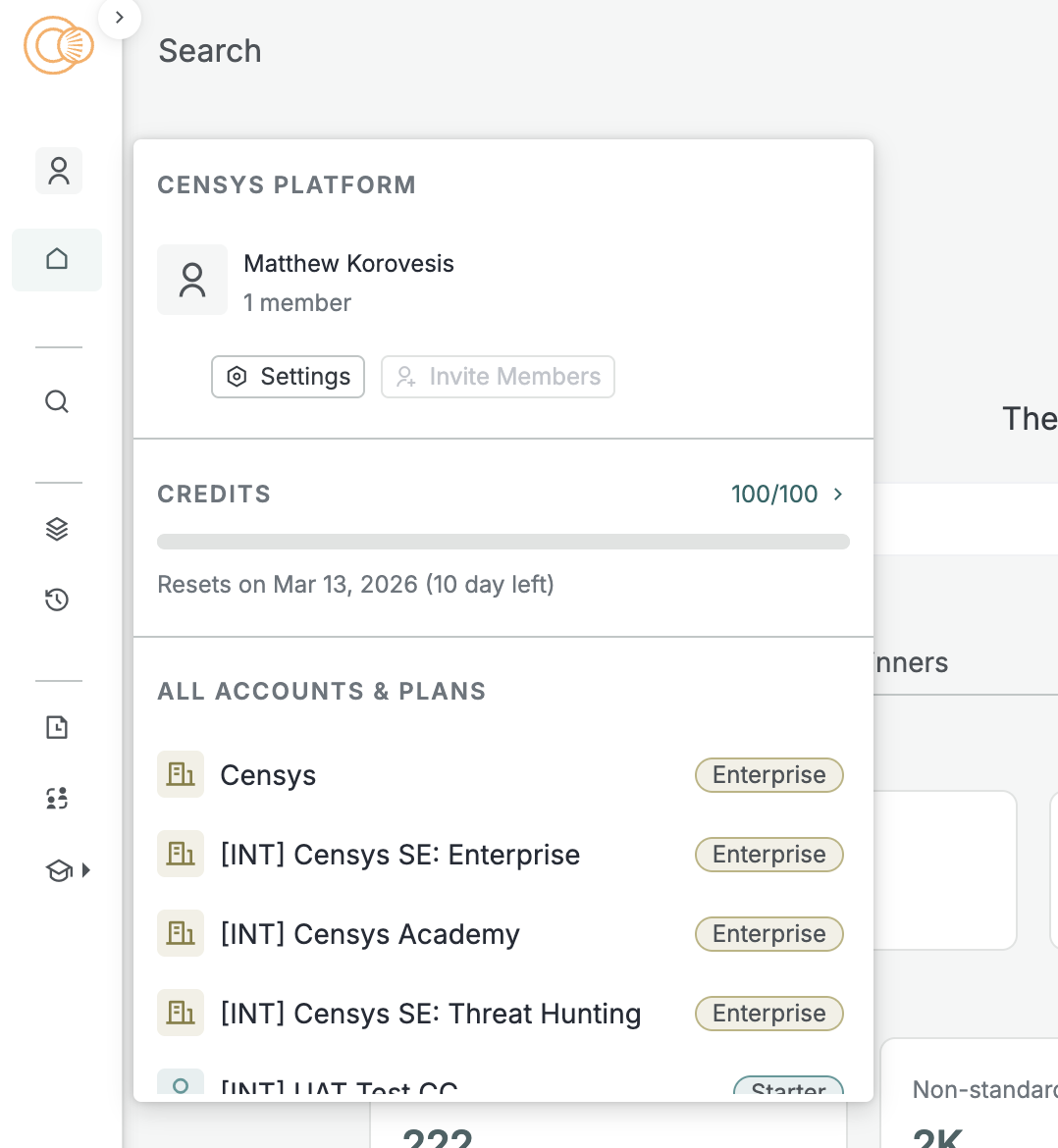1058x1148 pixels.
Task: Click Enterprise badge on Censys SE: Enterprise row
Action: pyautogui.click(x=768, y=855)
